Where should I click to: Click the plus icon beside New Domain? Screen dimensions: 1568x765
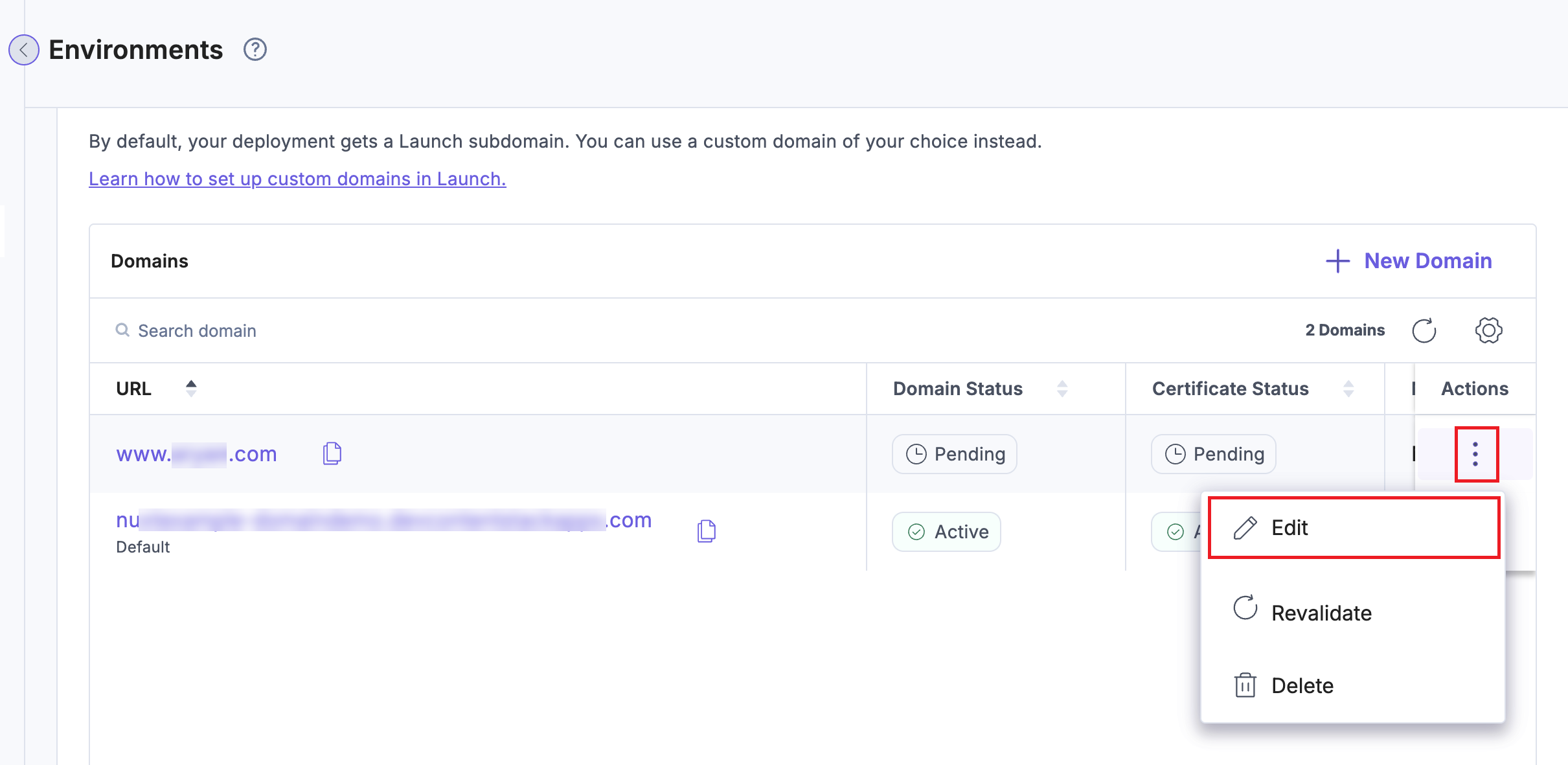point(1339,260)
